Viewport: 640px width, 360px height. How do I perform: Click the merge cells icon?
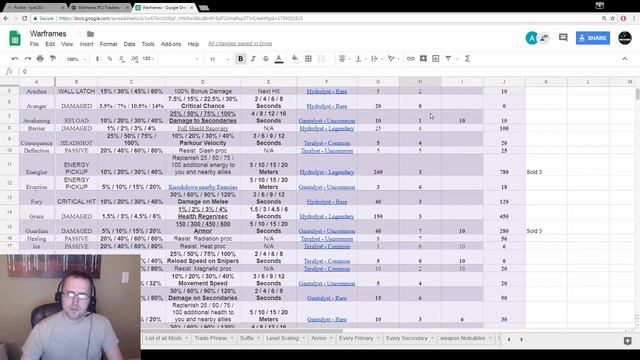tap(321, 59)
